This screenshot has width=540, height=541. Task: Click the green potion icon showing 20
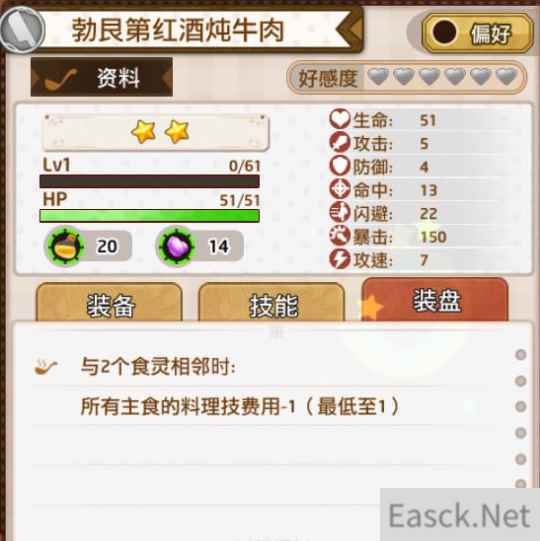(65, 246)
